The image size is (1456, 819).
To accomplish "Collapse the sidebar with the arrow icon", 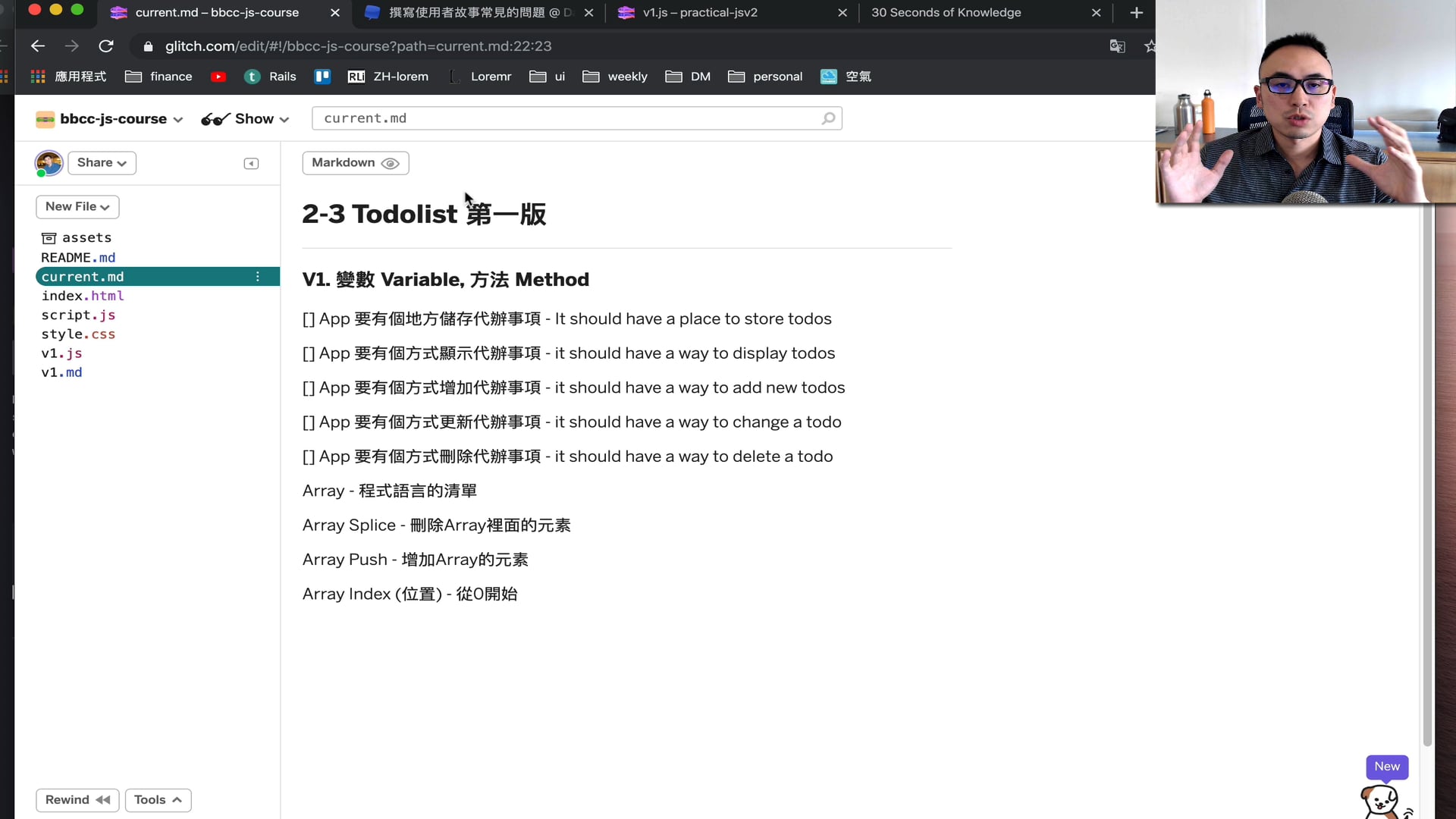I will click(251, 164).
